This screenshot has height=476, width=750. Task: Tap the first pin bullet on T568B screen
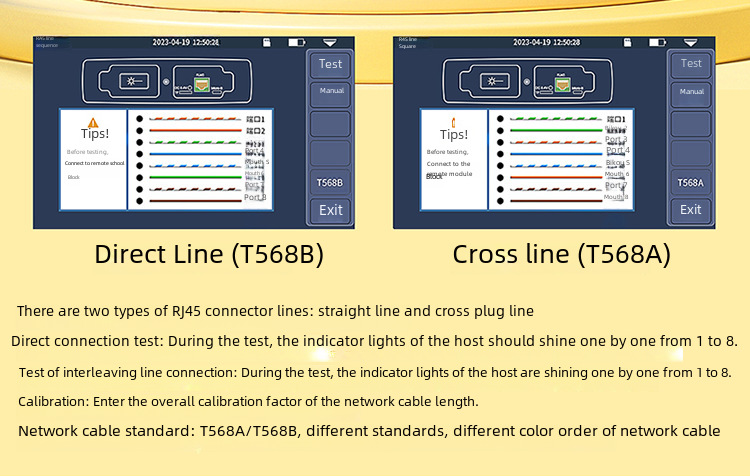coord(139,119)
